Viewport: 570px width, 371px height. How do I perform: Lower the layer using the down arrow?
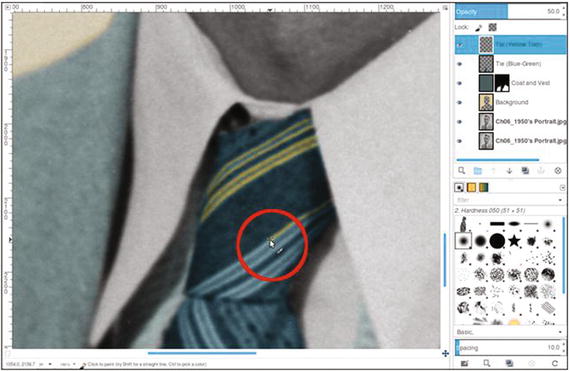click(x=509, y=170)
